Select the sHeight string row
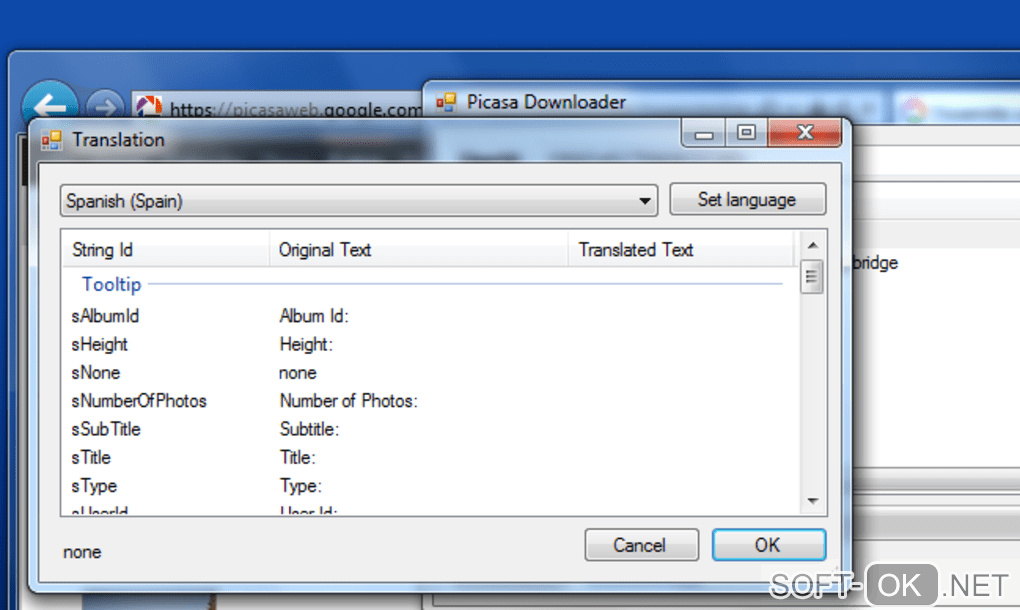The height and width of the screenshot is (610, 1020). click(x=429, y=344)
